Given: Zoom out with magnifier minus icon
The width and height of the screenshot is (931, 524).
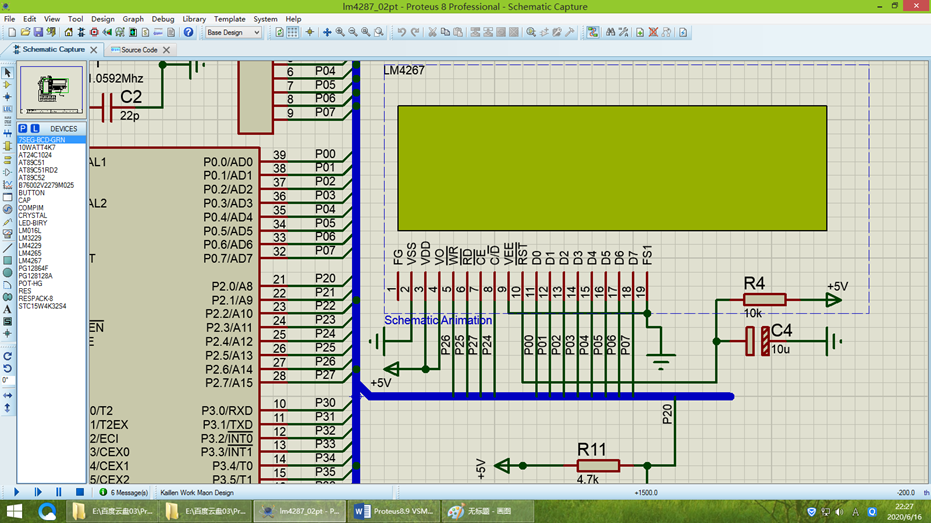Looking at the screenshot, I should (x=353, y=33).
